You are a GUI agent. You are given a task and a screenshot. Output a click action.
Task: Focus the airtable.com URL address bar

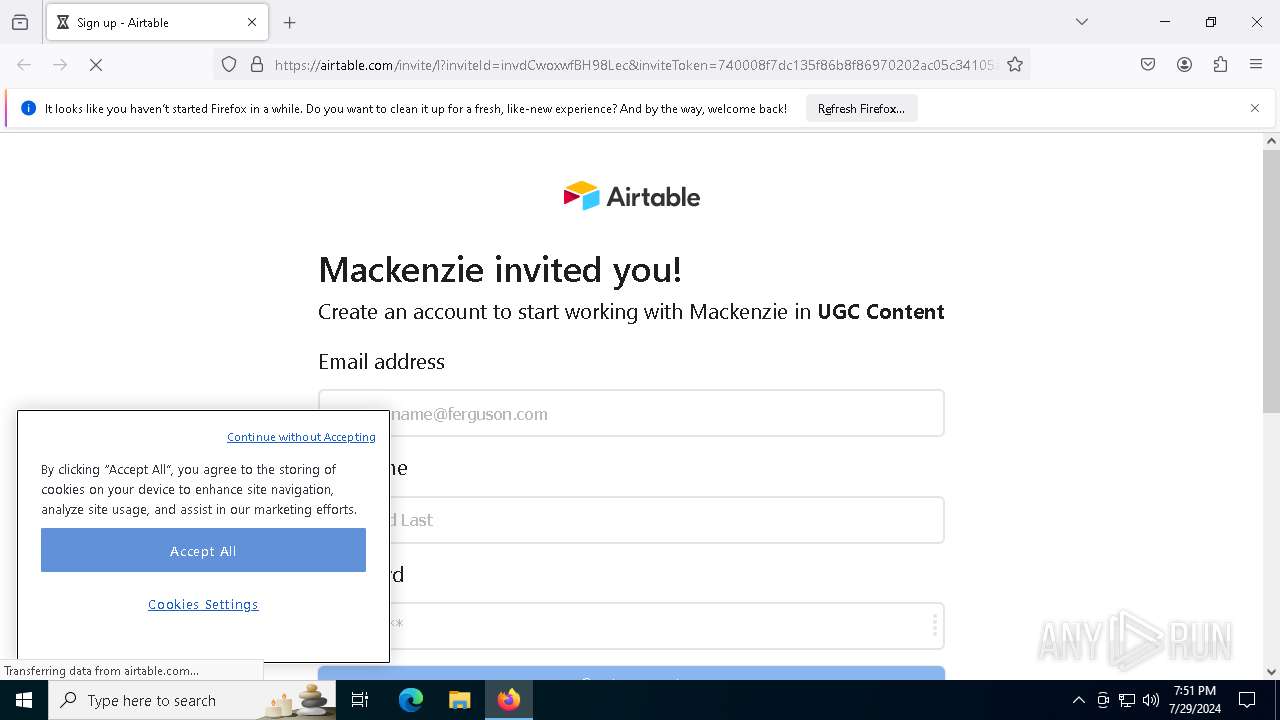(634, 65)
